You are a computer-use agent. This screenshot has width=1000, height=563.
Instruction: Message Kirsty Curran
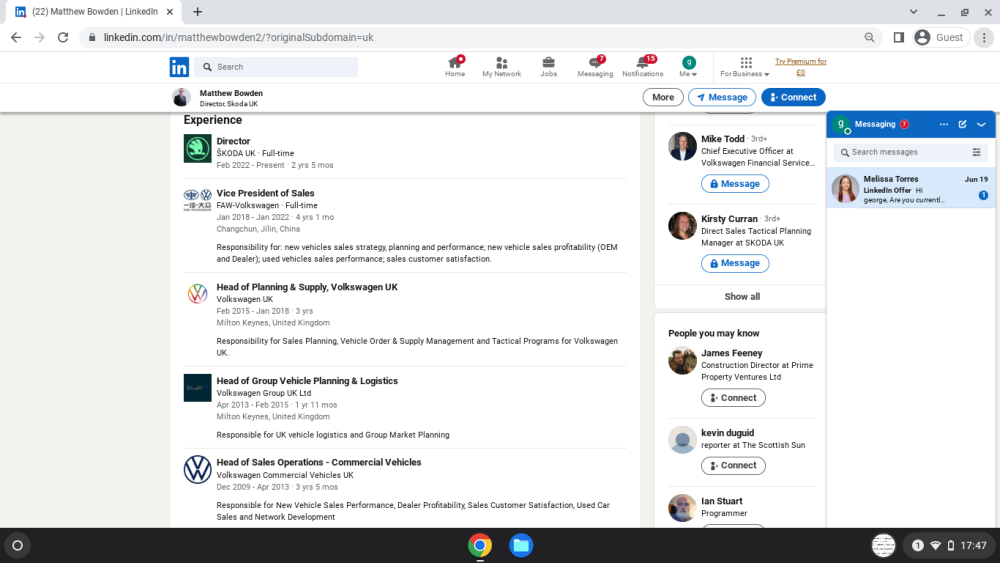click(x=735, y=263)
